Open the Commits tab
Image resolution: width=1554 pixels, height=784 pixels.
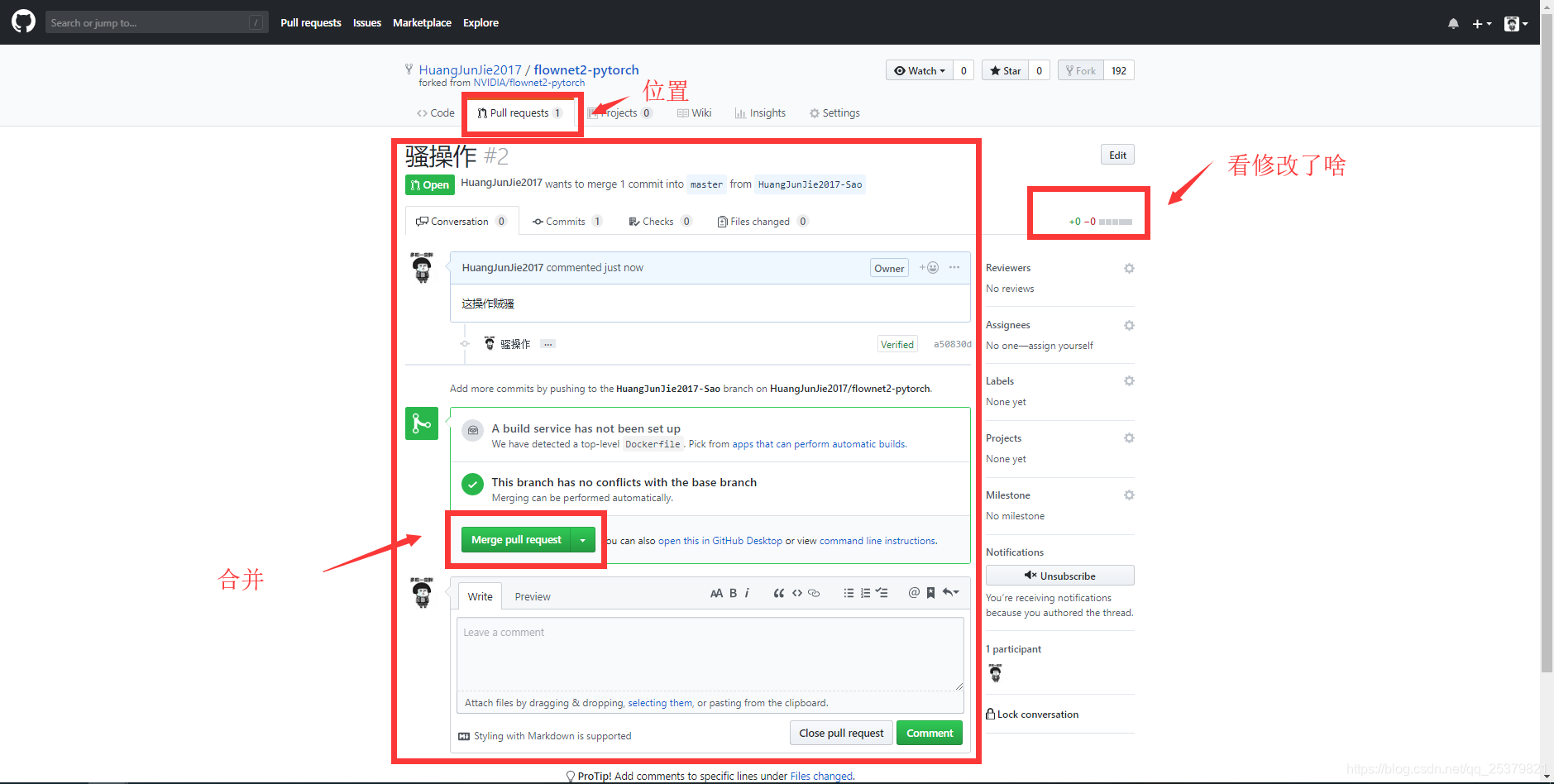pyautogui.click(x=567, y=221)
